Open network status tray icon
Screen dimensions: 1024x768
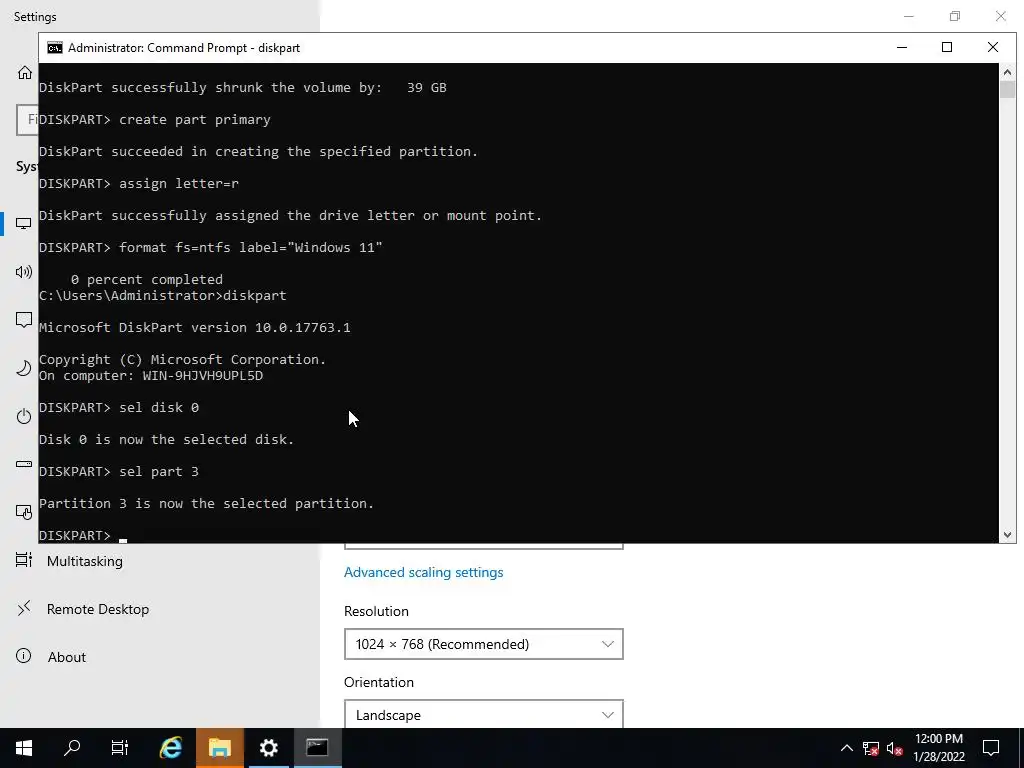871,748
